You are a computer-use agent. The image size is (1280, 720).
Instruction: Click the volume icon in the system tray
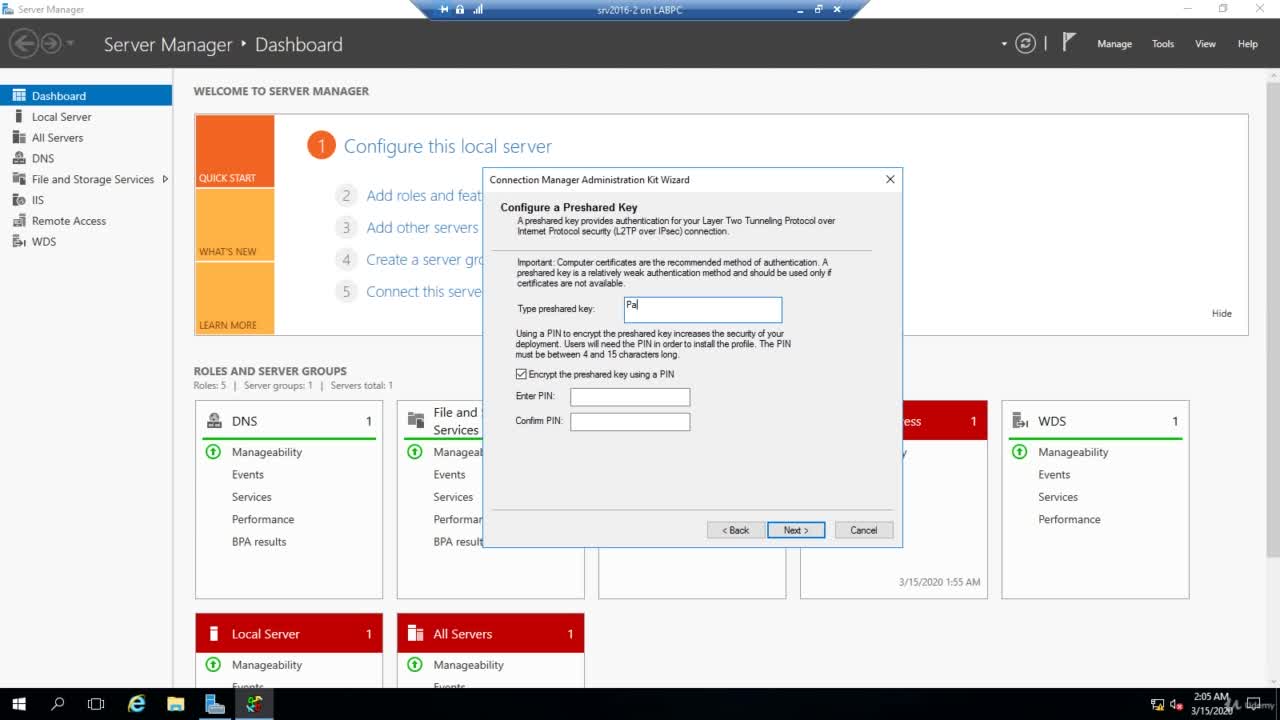point(1175,704)
